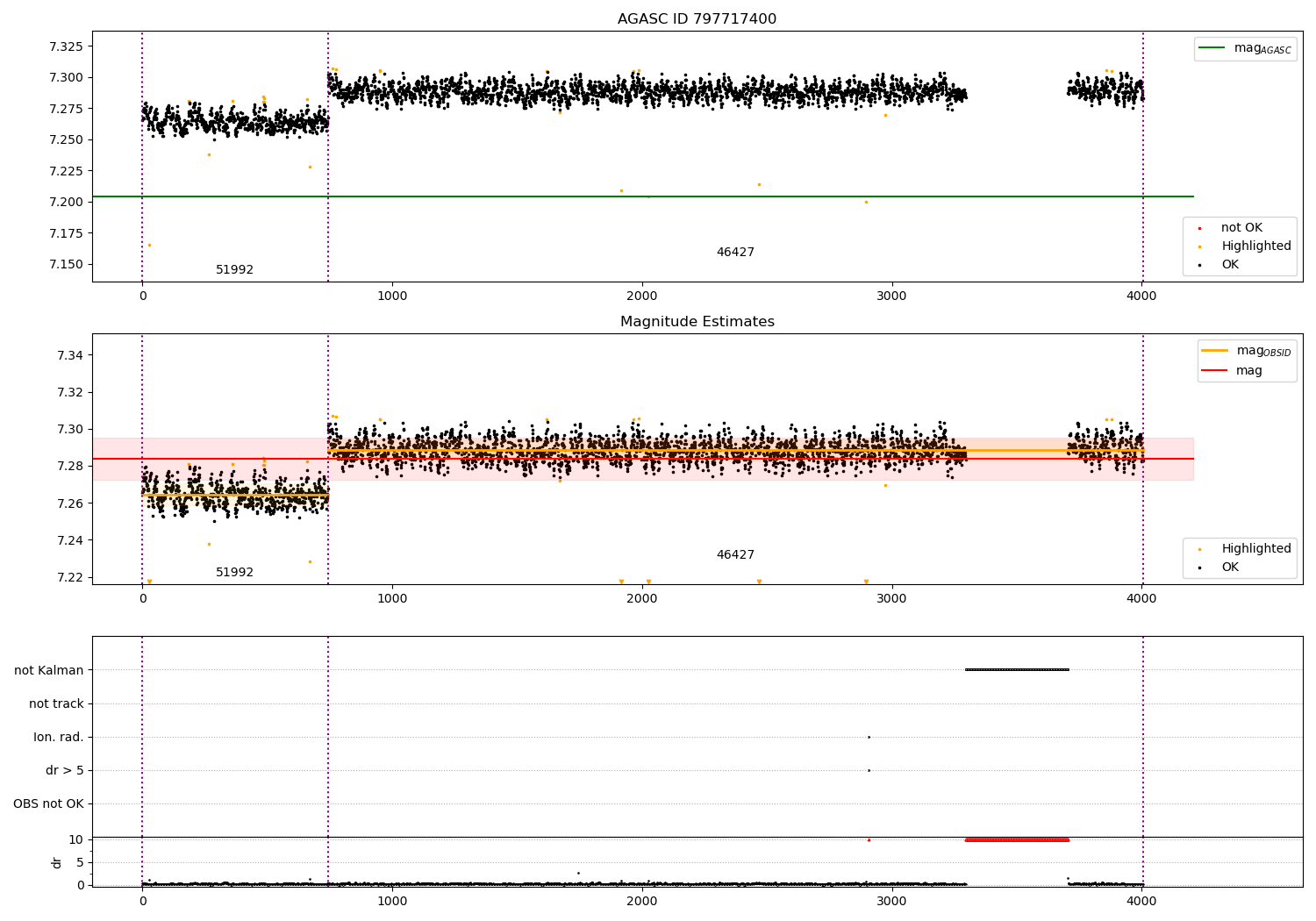
Task: Click the 'Highlighted' legend entry in middle plot
Action: point(1255,549)
